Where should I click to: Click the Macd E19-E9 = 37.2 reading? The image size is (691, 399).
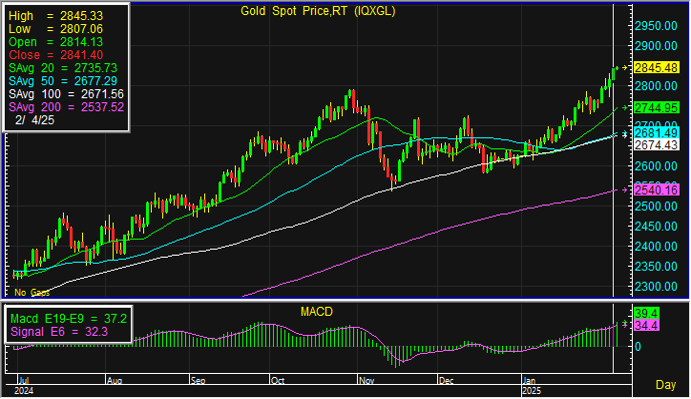pyautogui.click(x=69, y=319)
